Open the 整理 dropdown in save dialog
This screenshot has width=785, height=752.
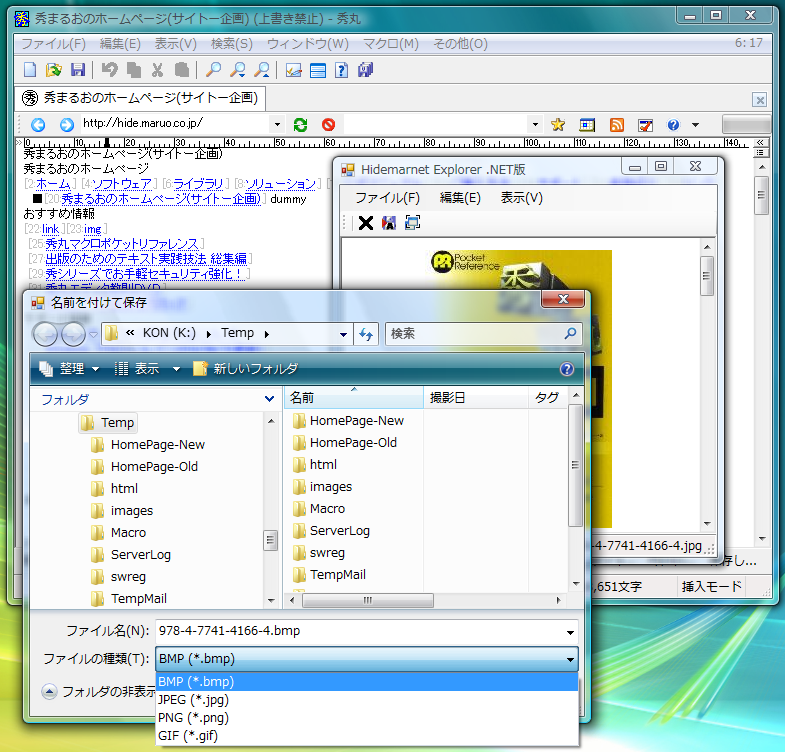pos(70,369)
